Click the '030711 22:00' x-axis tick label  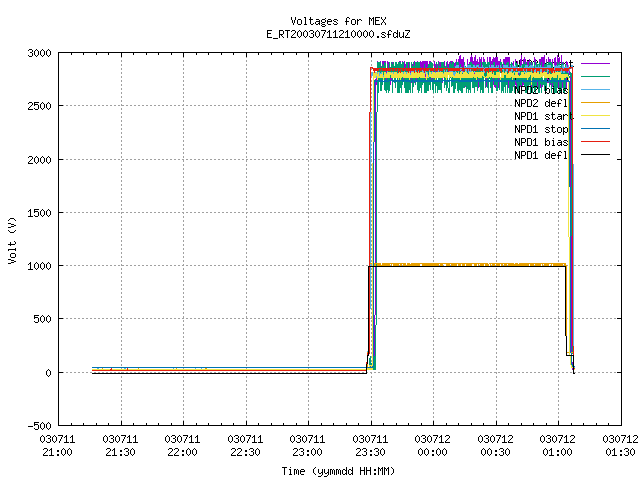(182, 446)
